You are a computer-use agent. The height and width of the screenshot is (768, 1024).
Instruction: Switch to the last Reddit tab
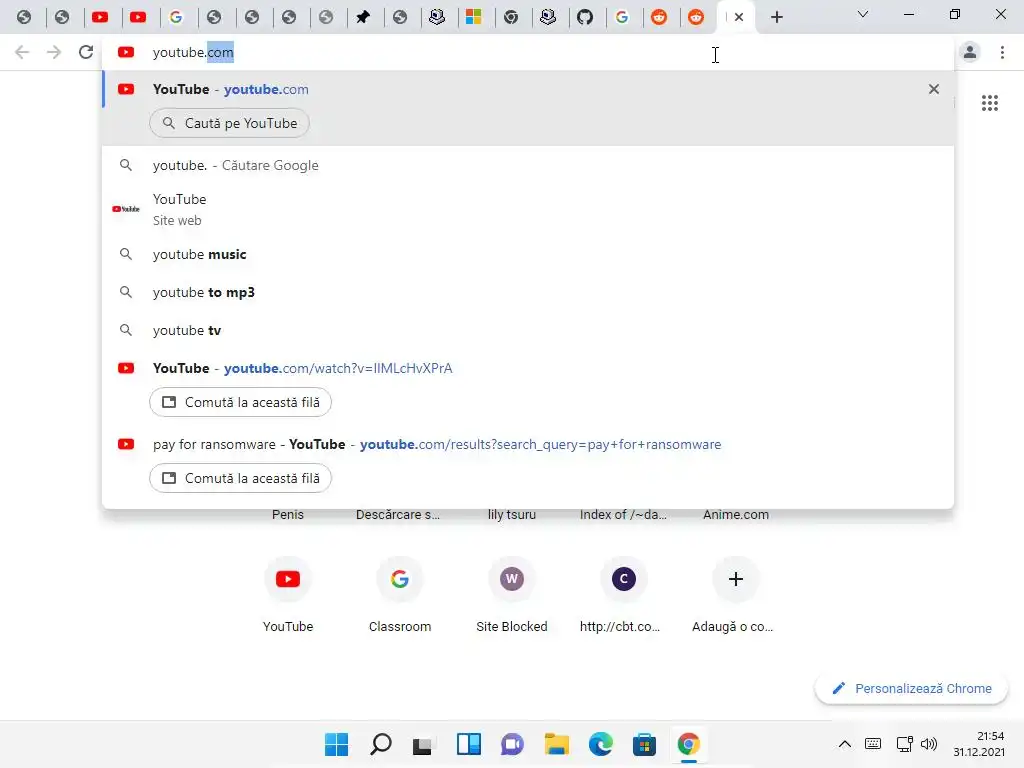(696, 17)
